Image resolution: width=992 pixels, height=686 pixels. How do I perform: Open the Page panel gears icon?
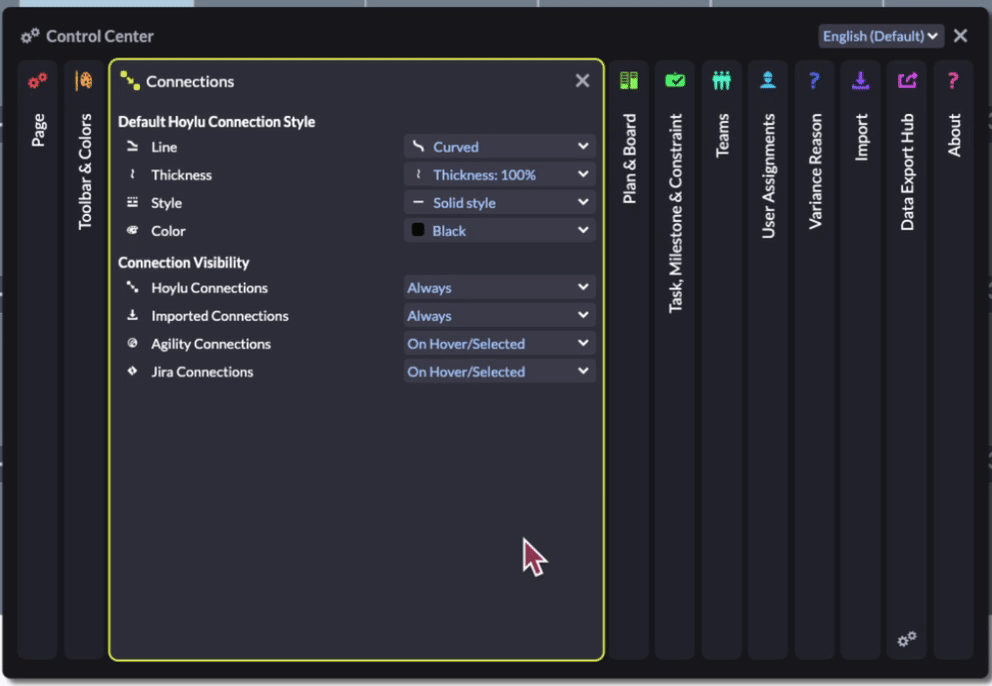pyautogui.click(x=37, y=81)
